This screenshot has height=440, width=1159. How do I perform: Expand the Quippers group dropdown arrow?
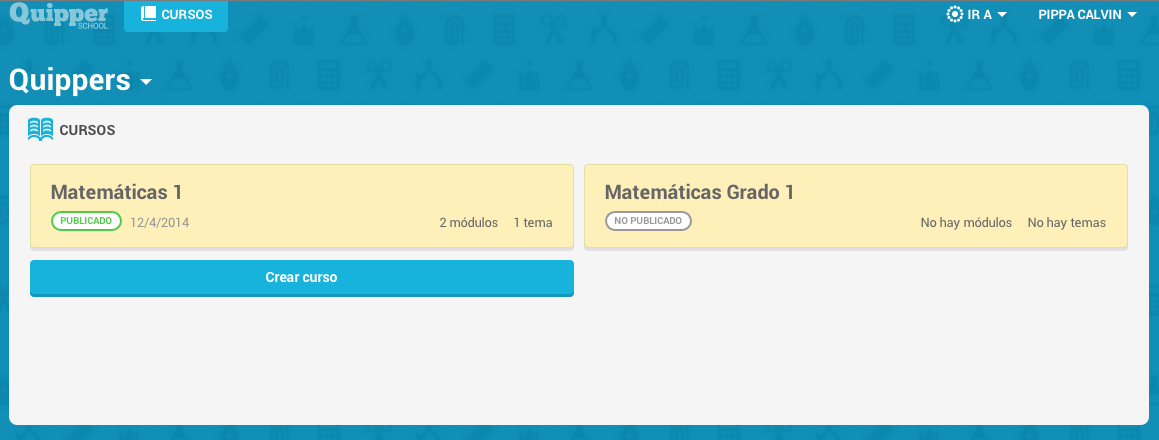pyautogui.click(x=146, y=82)
